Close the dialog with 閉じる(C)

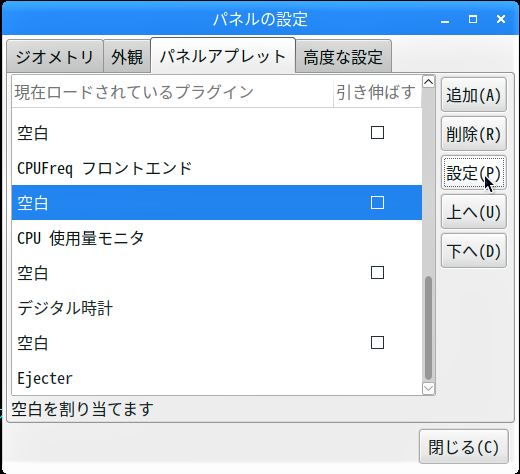(x=464, y=447)
